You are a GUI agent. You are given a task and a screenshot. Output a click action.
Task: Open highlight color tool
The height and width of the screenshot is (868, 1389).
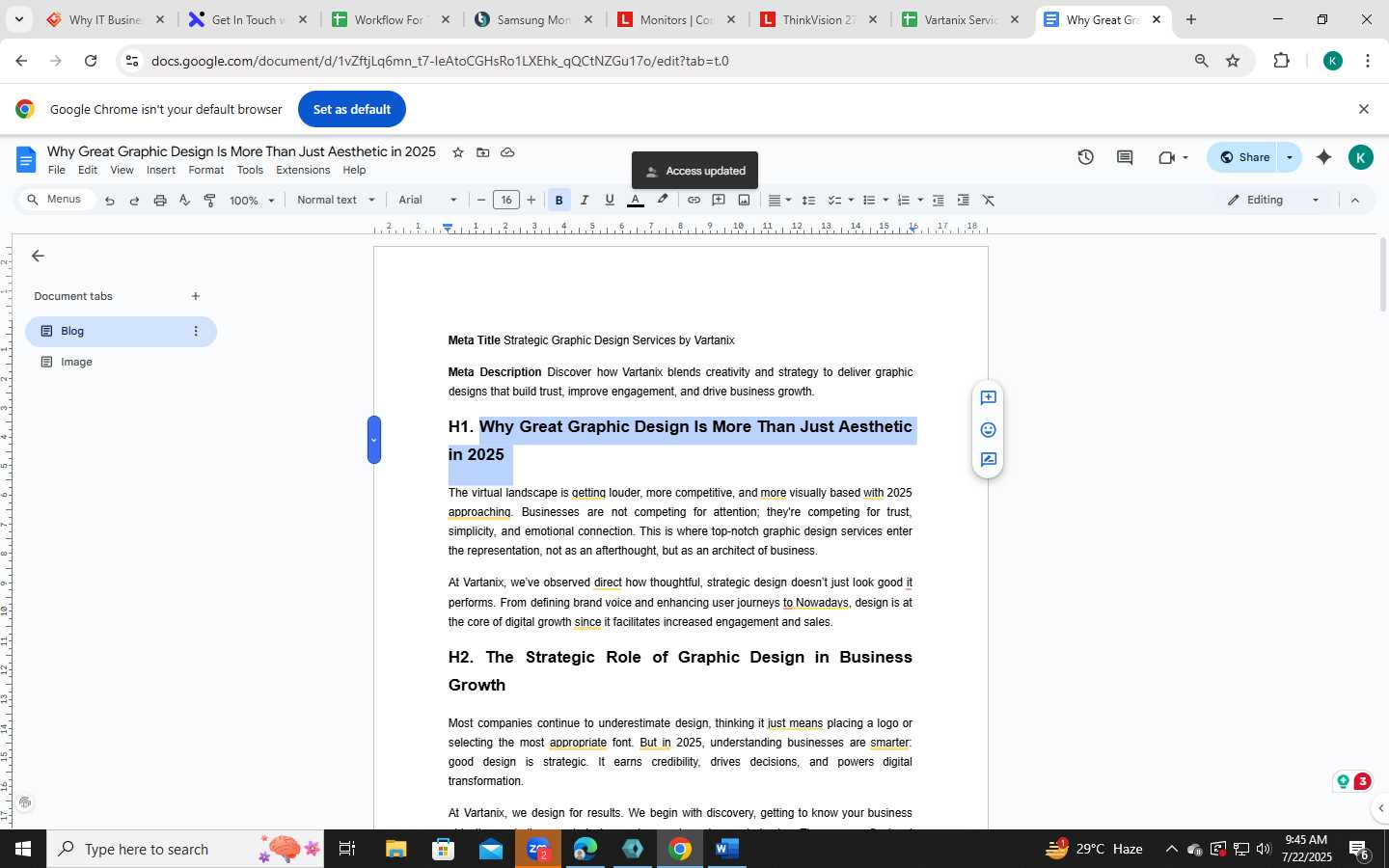pos(663,201)
